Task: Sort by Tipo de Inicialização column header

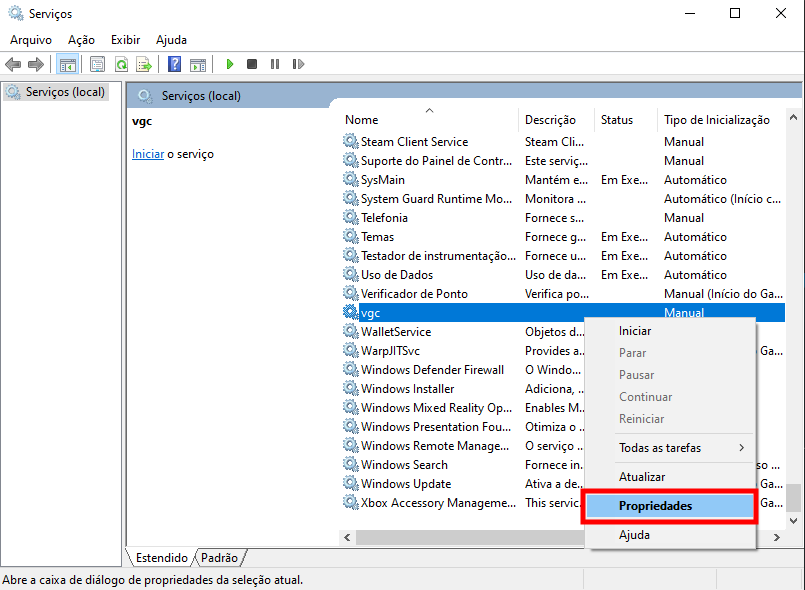Action: 716,120
